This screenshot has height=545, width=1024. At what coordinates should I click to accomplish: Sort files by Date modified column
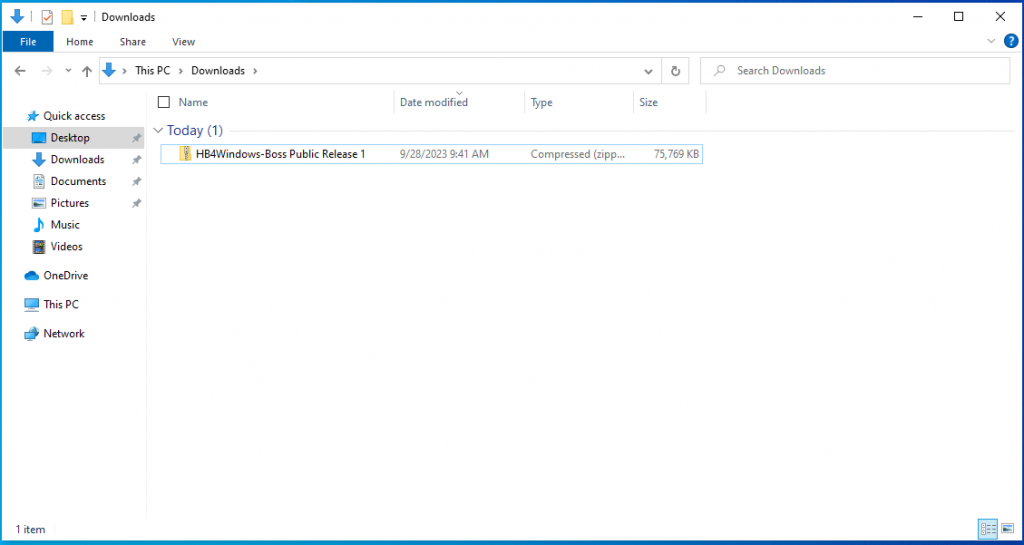434,102
